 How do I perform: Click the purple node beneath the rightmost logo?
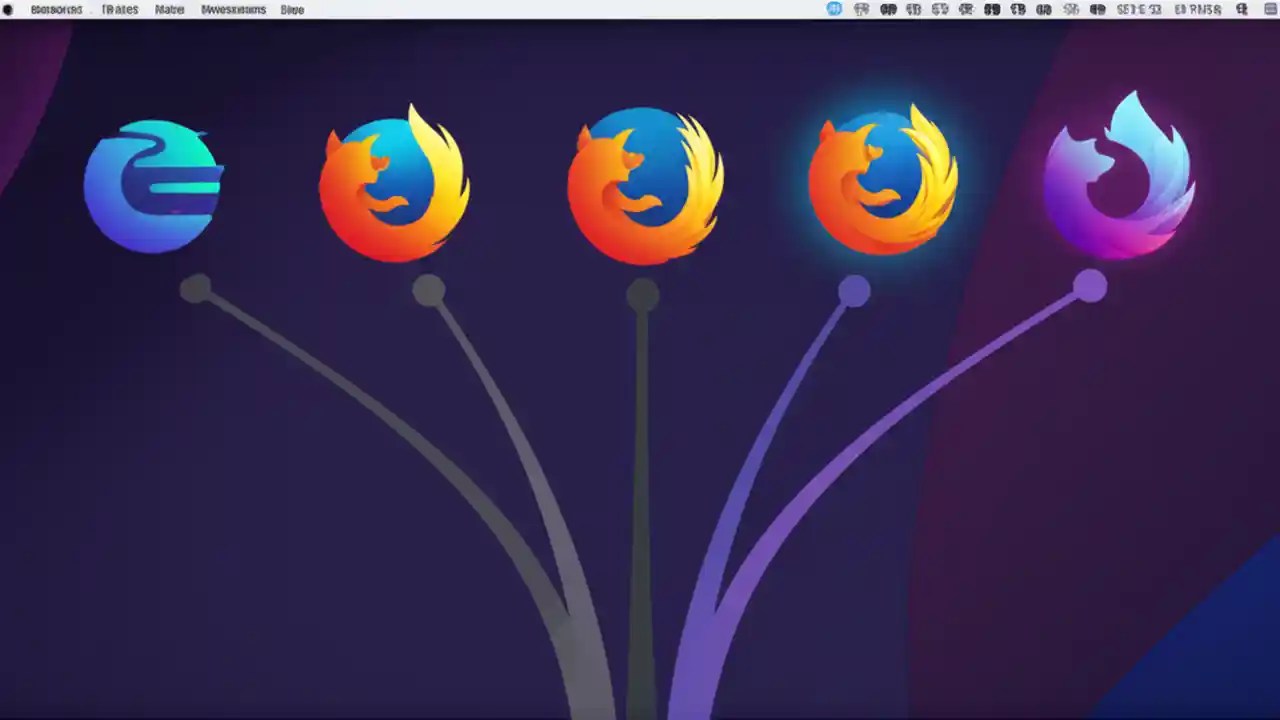coord(1091,287)
